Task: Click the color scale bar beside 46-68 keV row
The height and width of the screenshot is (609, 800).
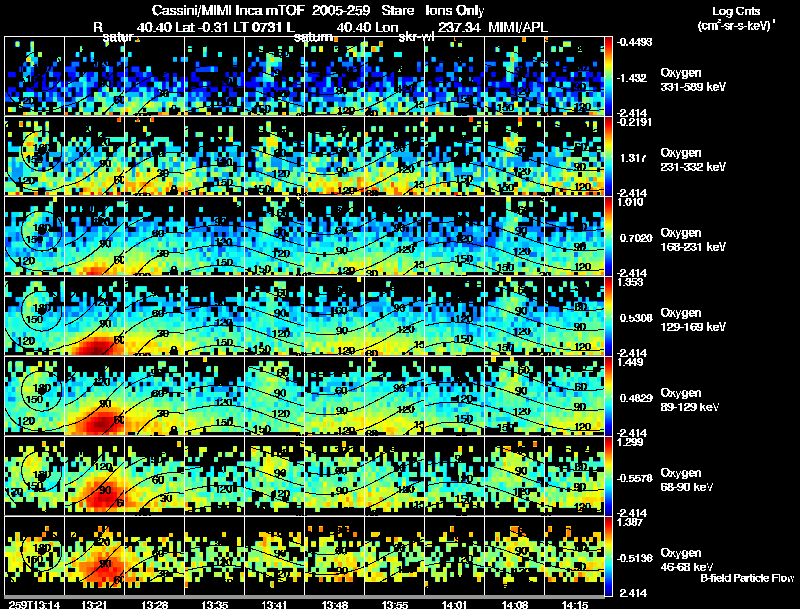Action: click(608, 556)
